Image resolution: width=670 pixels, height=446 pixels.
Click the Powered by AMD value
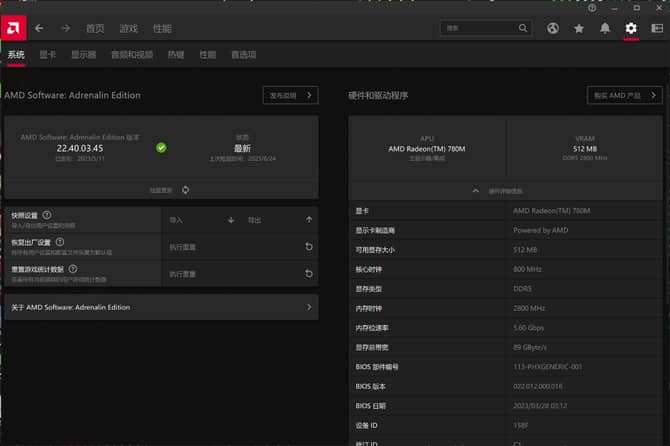coord(541,230)
